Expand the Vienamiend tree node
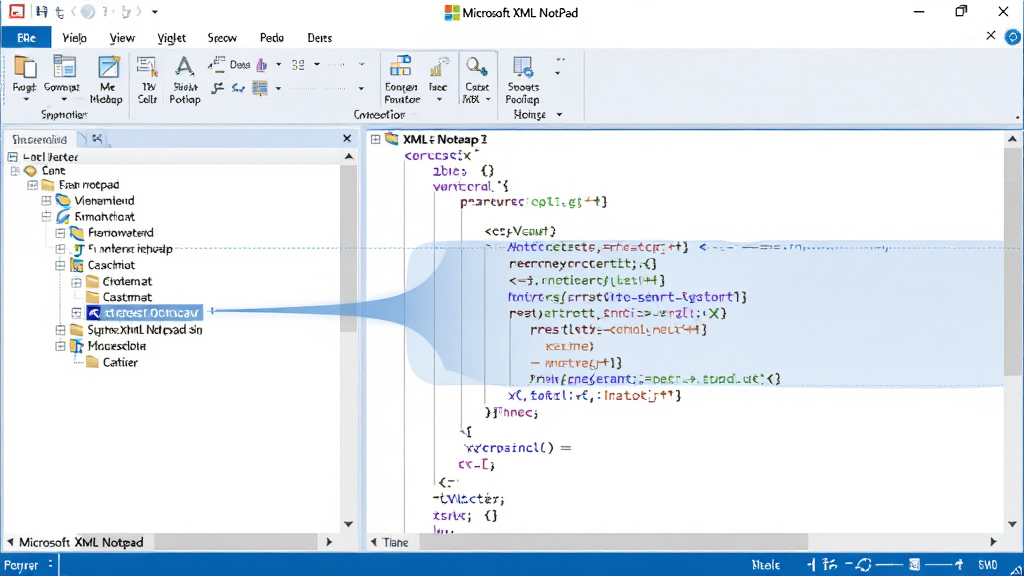Viewport: 1024px width, 576px height. pyautogui.click(x=46, y=200)
